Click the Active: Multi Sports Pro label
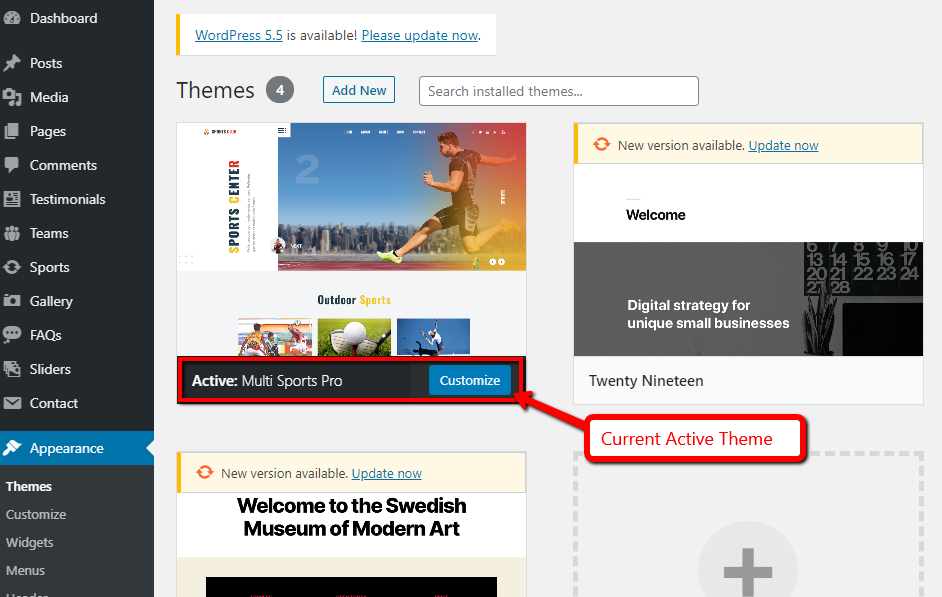The width and height of the screenshot is (942, 597). 267,381
